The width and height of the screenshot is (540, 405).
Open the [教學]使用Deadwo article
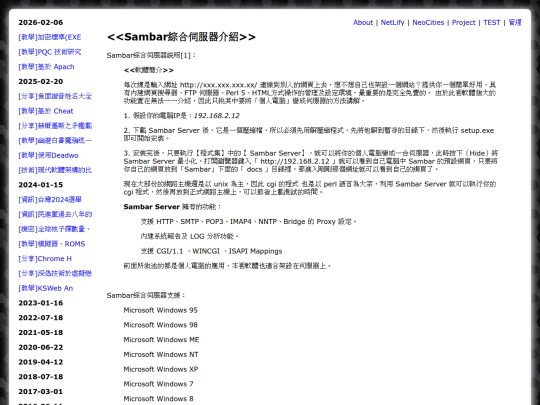(48, 155)
